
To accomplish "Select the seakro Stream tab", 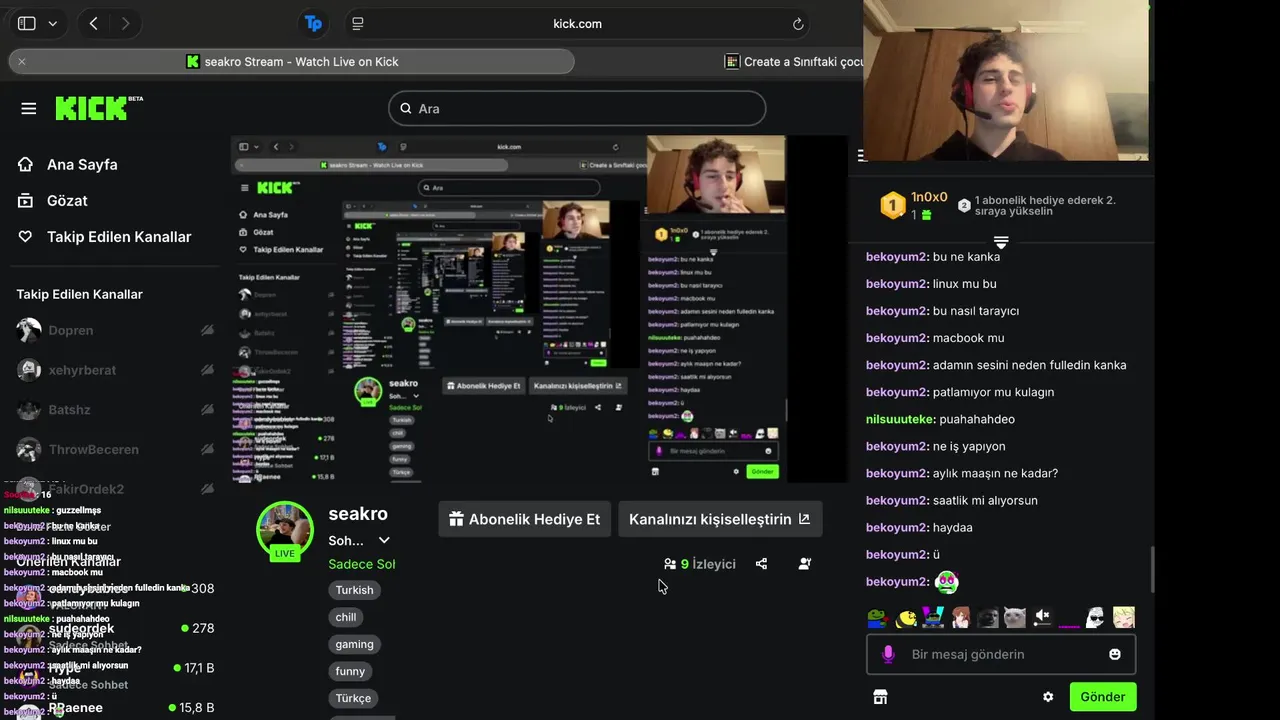I will 292,61.
